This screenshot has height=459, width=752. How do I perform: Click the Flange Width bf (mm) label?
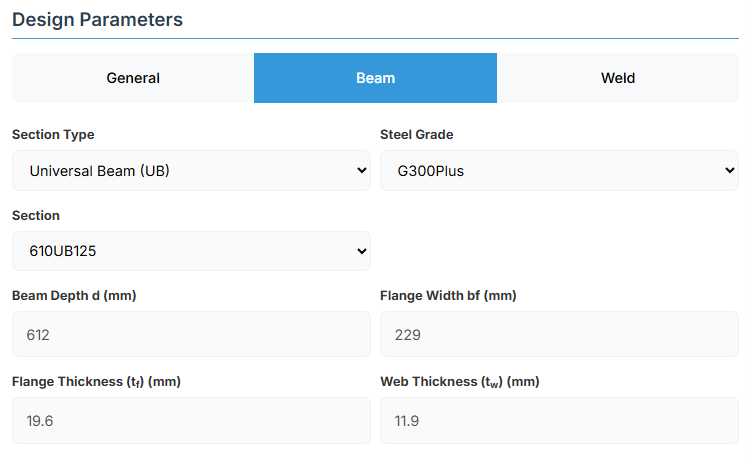pyautogui.click(x=448, y=296)
